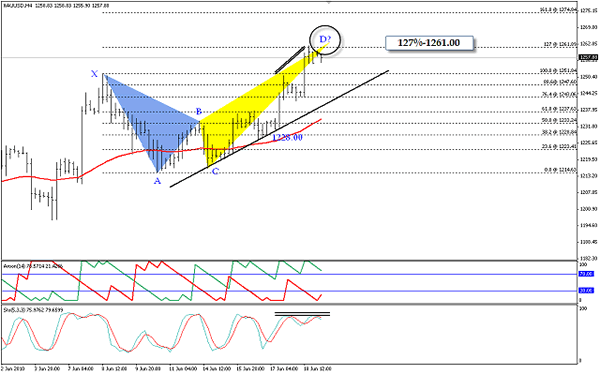Select the point C label near trendline

pyautogui.click(x=215, y=171)
